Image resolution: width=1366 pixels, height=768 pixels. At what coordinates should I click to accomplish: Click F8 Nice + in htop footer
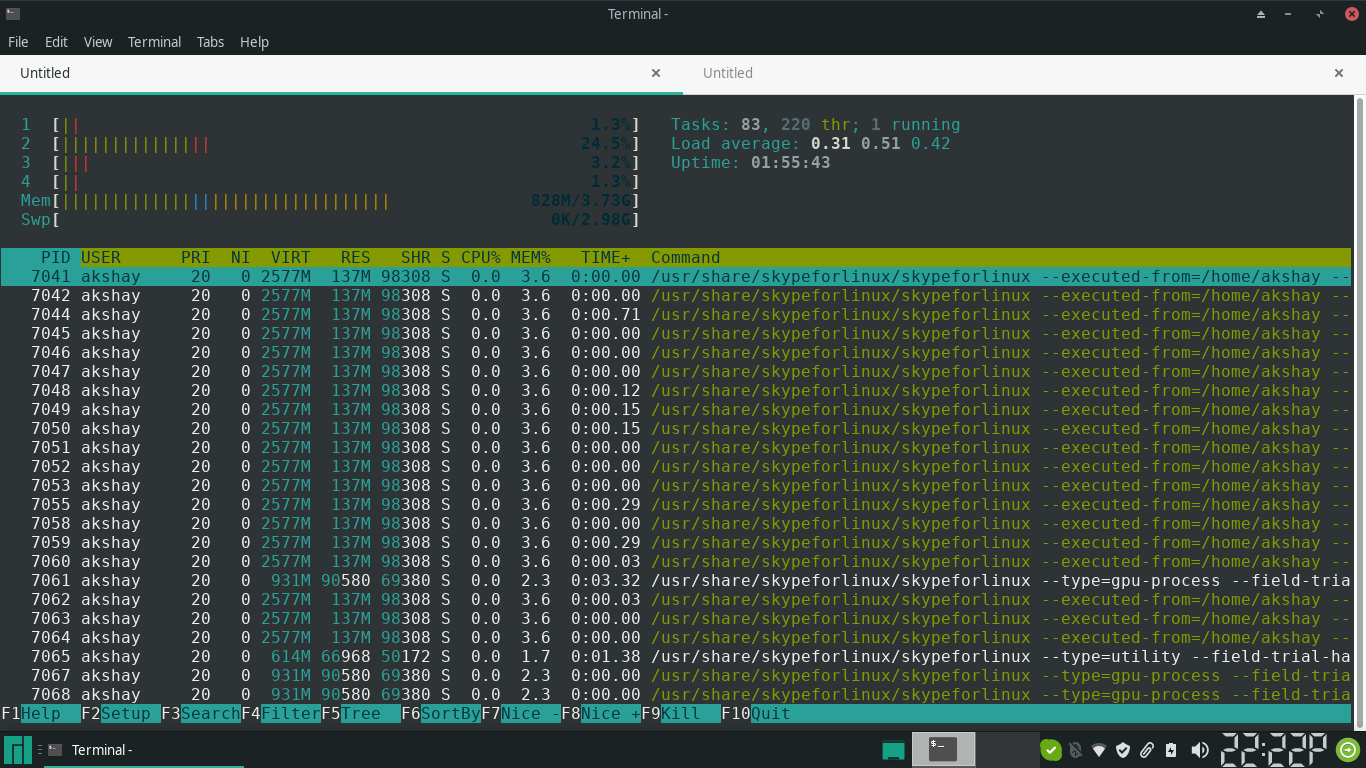pos(601,714)
